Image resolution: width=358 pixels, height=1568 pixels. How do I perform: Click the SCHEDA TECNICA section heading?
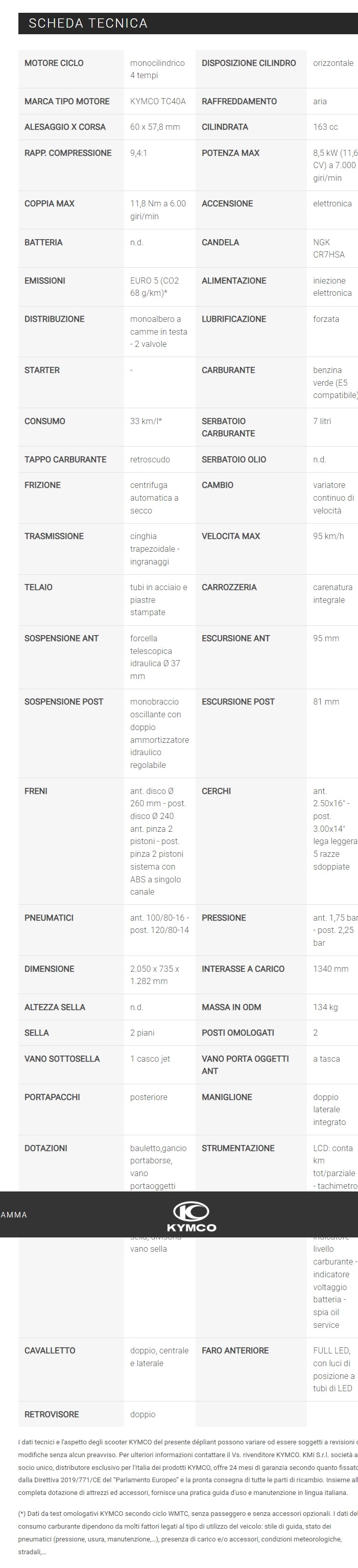pos(88,23)
